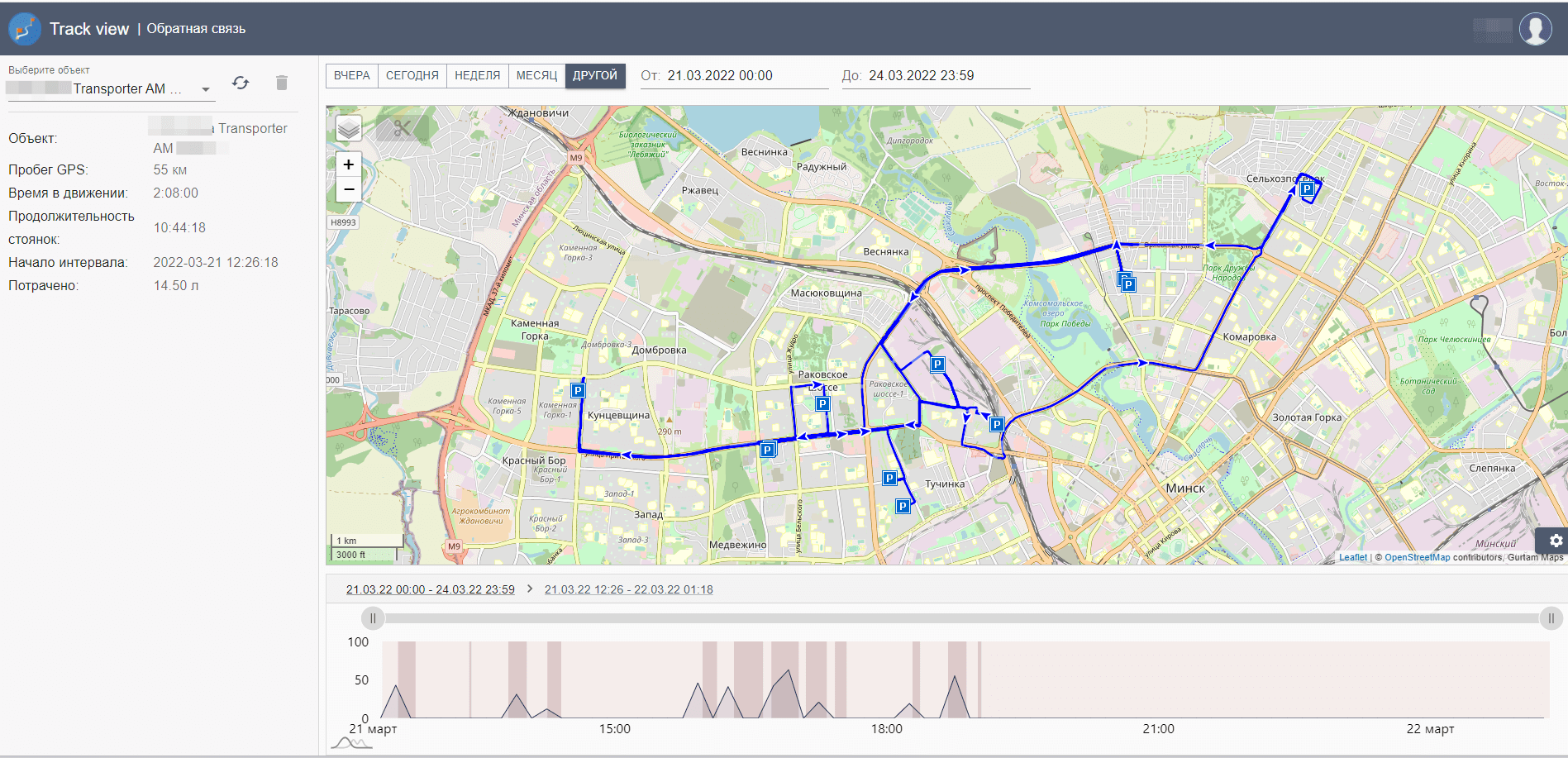Toggle the chart type icon below graph
This screenshot has width=1568, height=758.
pyautogui.click(x=351, y=742)
